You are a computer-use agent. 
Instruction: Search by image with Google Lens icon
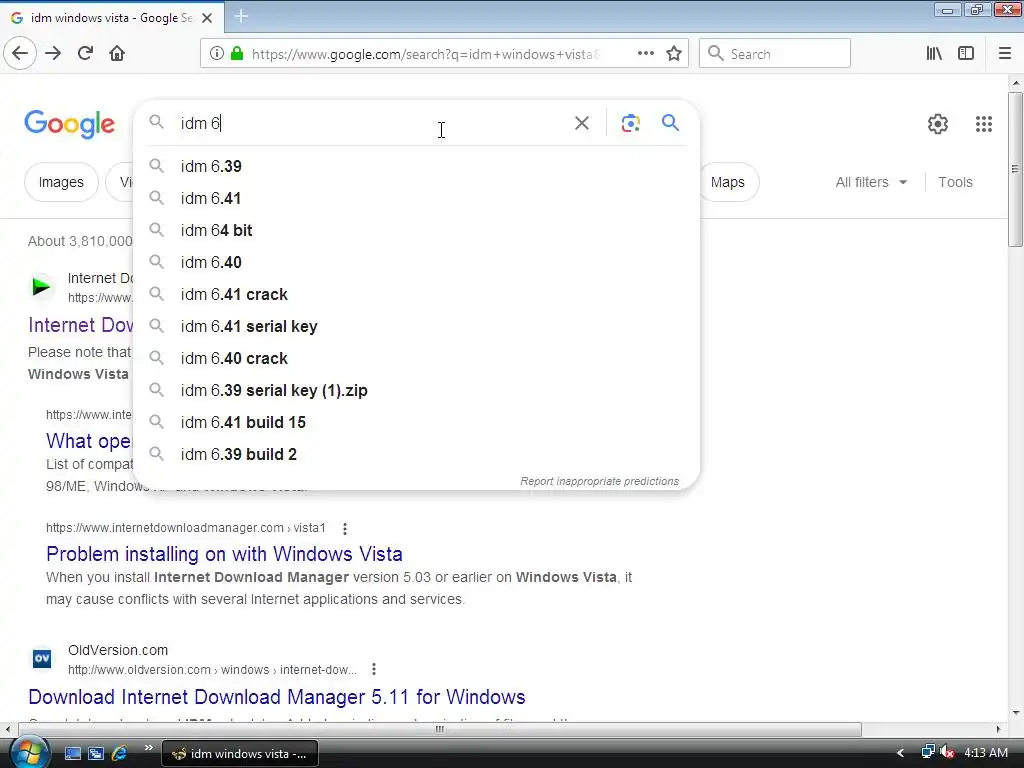coord(630,123)
